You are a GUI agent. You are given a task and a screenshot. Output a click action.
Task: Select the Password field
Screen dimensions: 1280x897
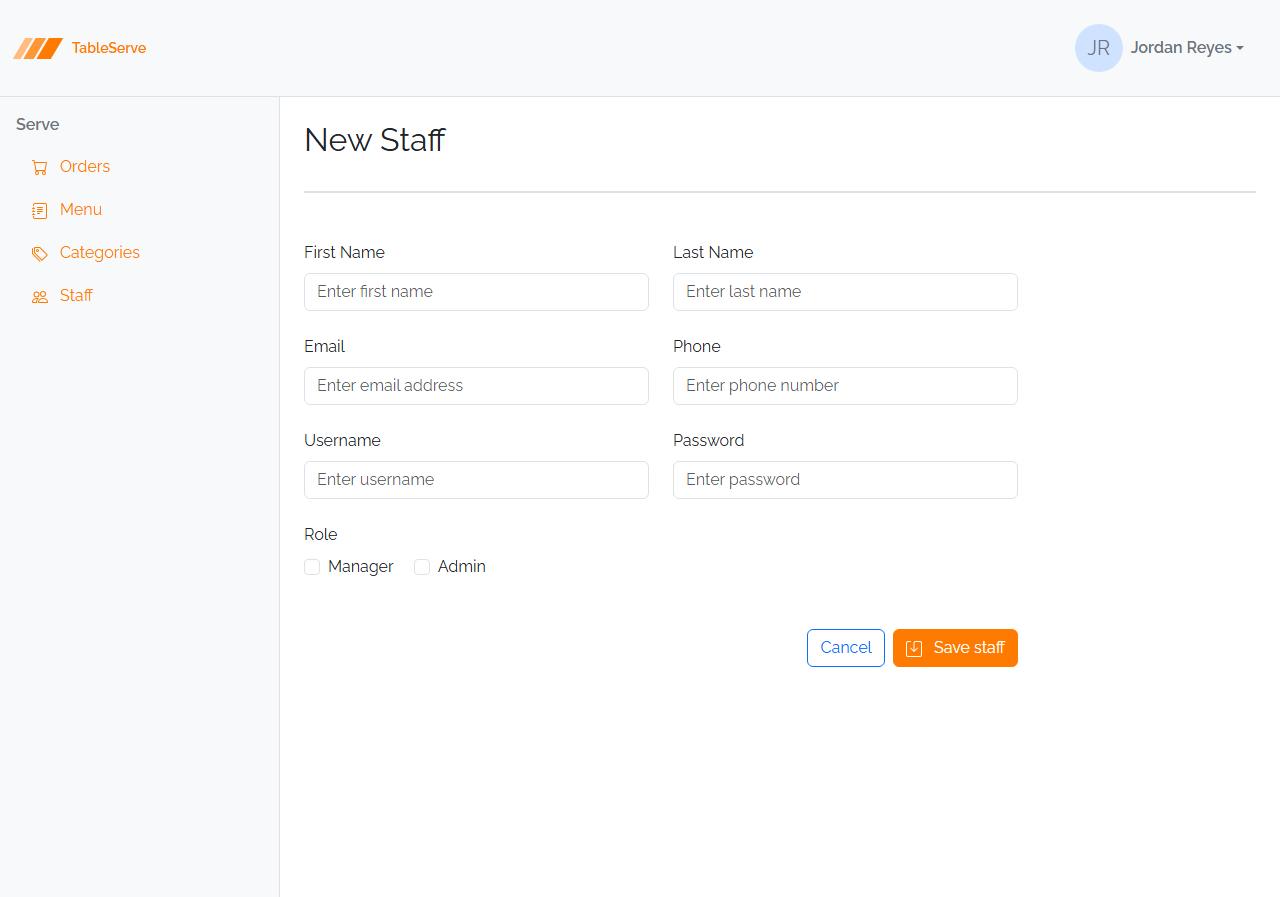pyautogui.click(x=845, y=480)
